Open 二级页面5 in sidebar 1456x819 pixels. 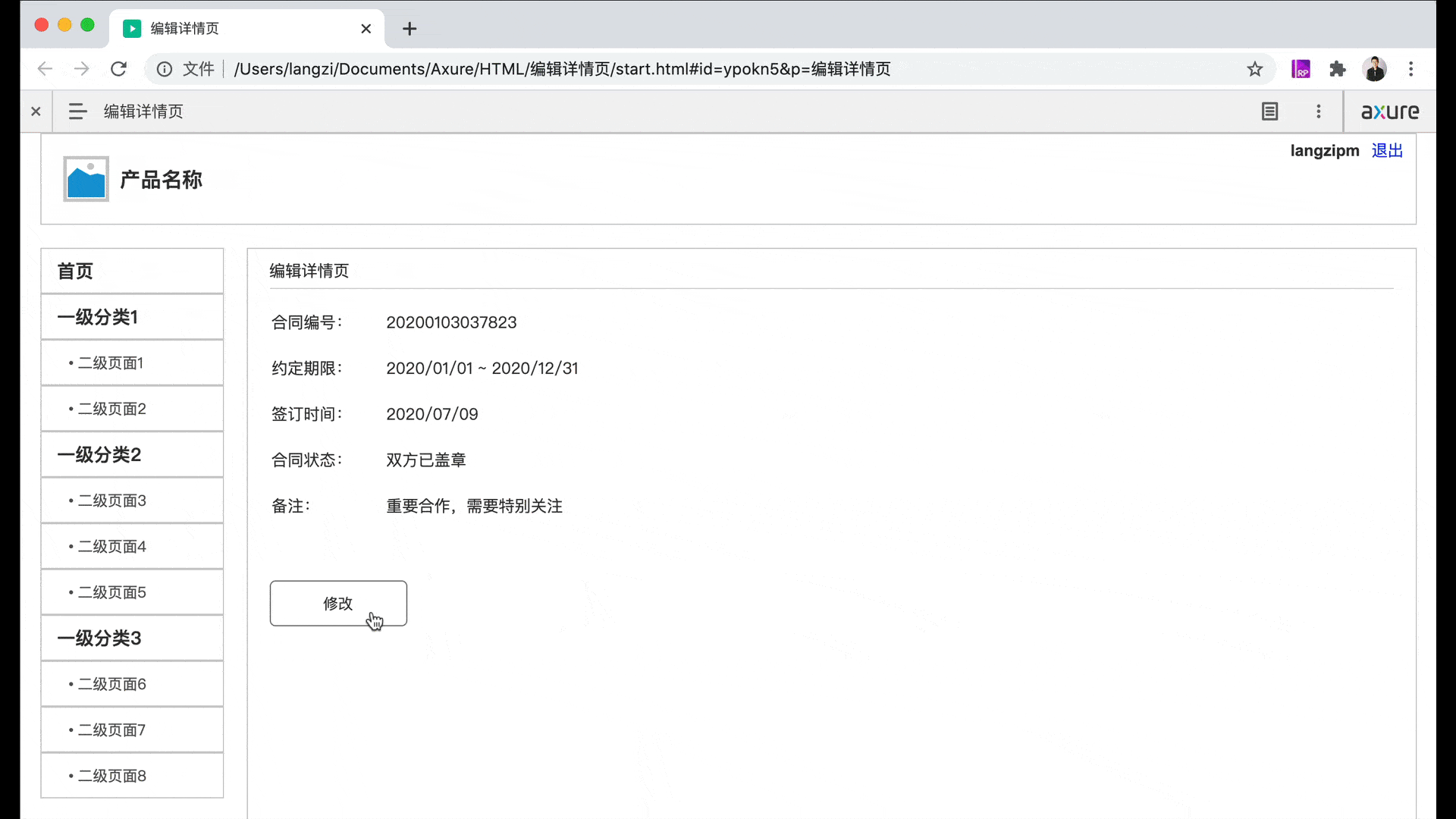coord(132,592)
